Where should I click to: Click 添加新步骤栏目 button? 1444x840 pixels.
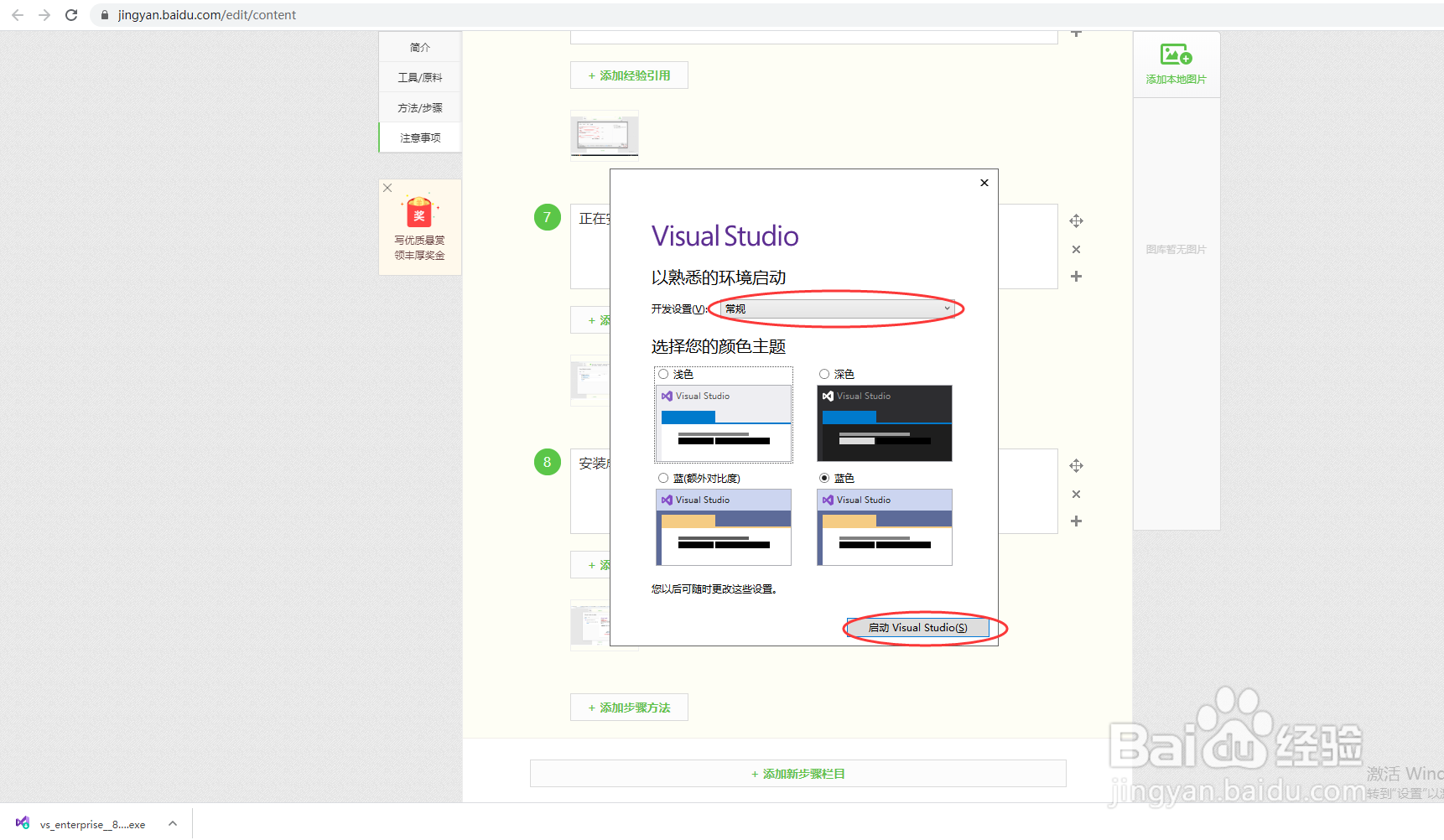[797, 774]
